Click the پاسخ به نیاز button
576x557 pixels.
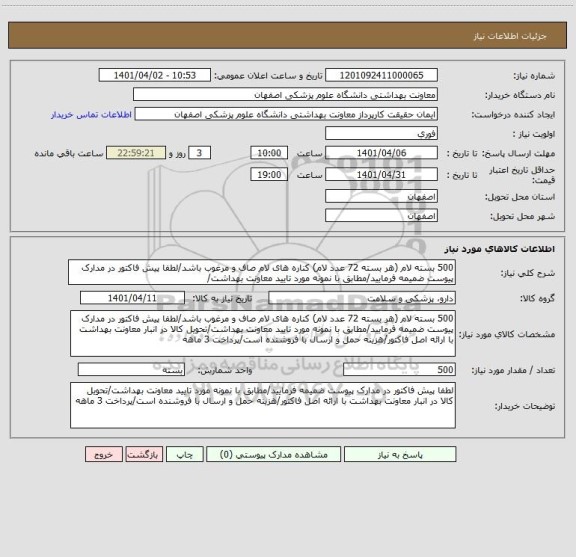click(x=400, y=454)
